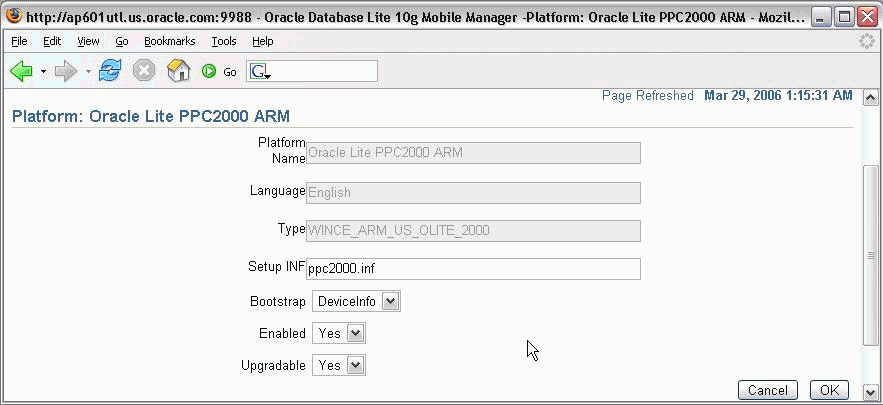The width and height of the screenshot is (883, 405).
Task: Open the Help menu
Action: [262, 41]
